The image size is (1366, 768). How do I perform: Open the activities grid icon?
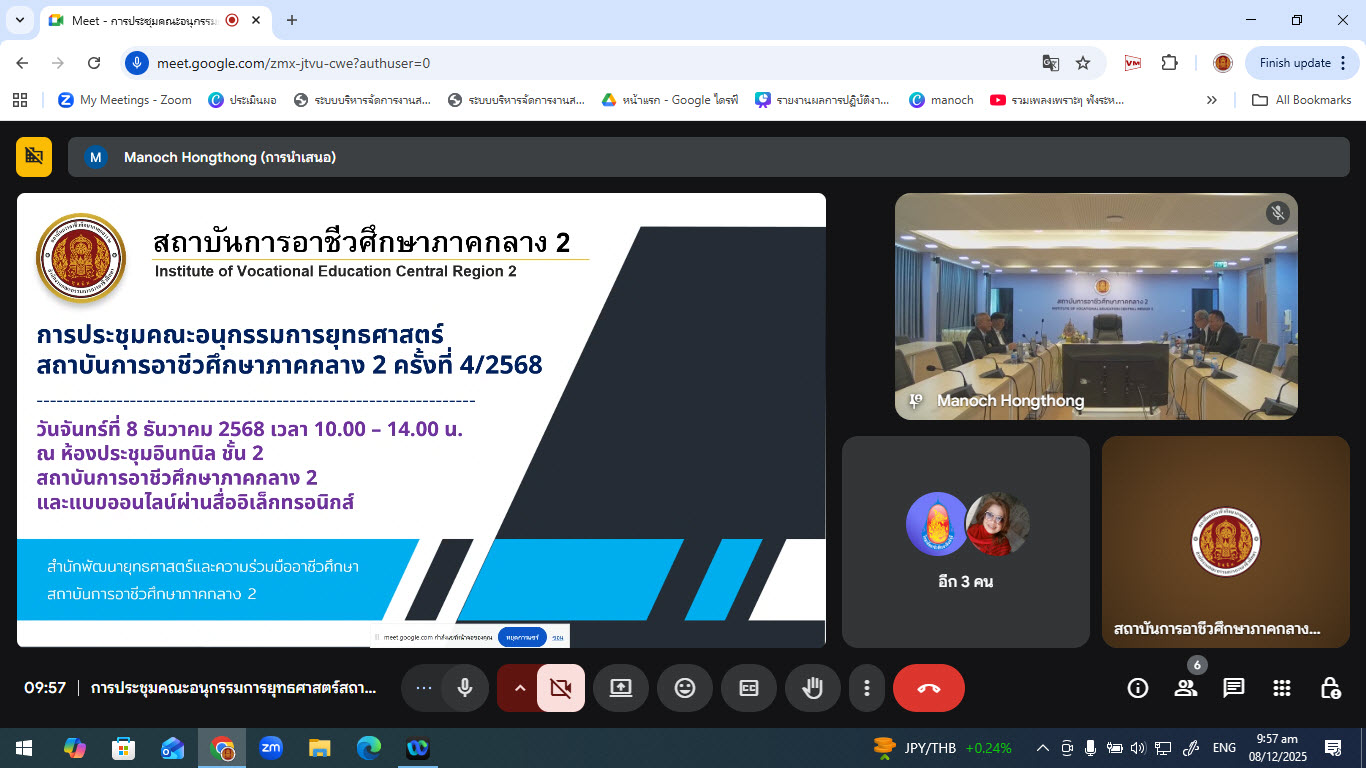[x=1282, y=688]
